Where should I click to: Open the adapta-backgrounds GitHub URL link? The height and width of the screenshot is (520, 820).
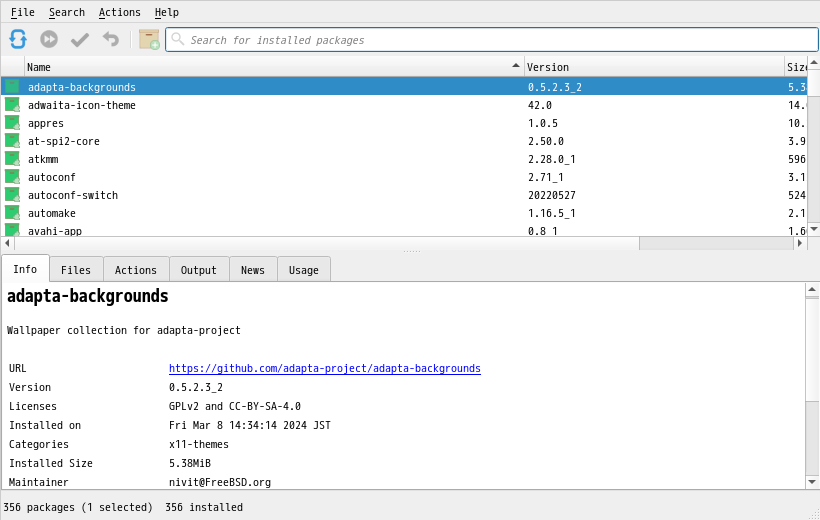click(x=325, y=368)
